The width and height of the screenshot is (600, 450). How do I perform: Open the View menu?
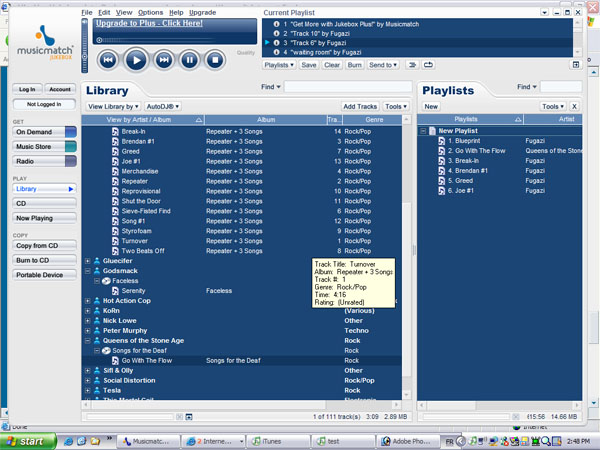coord(124,12)
